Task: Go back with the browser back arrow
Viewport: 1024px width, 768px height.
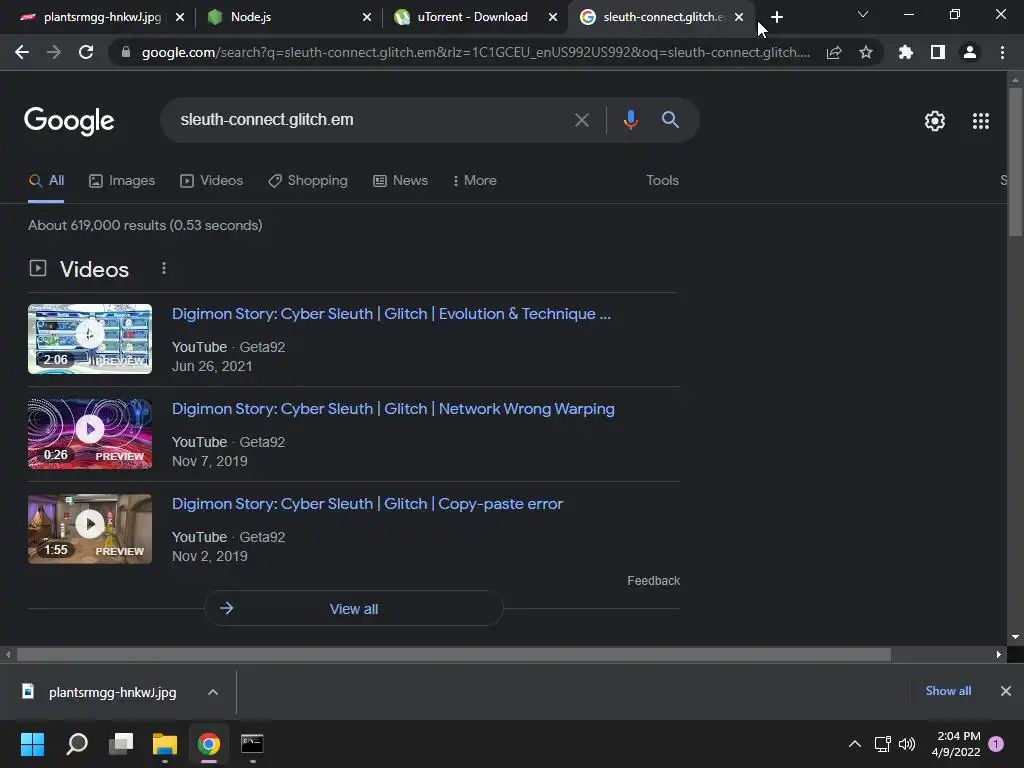Action: (22, 52)
